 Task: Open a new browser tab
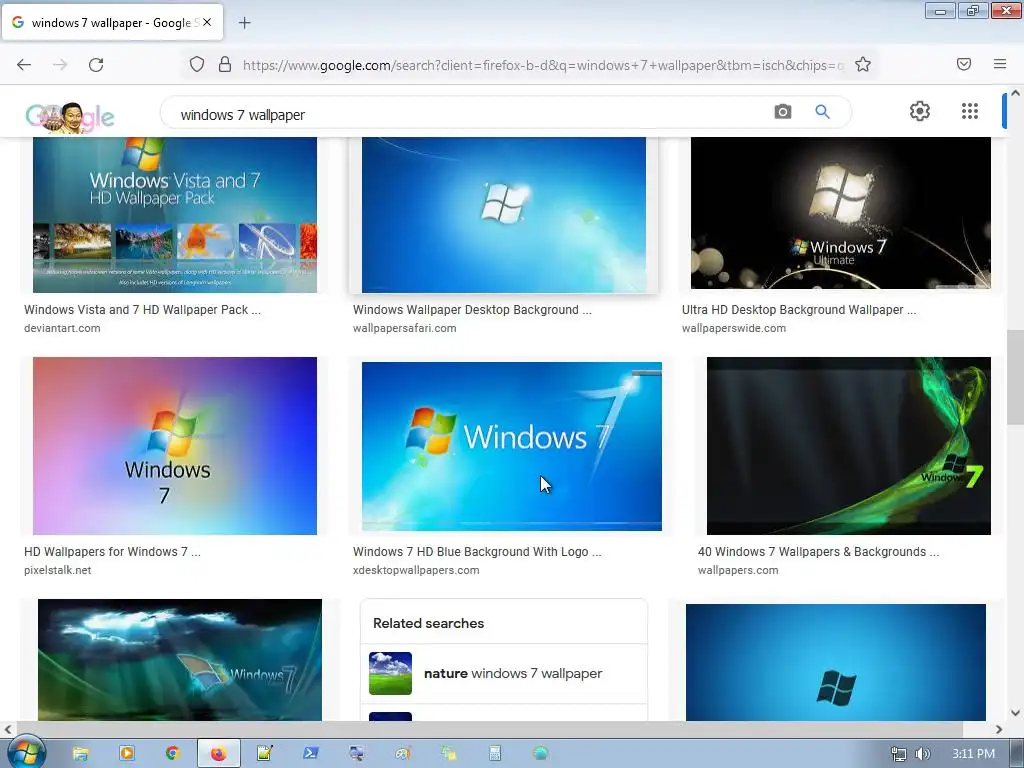[x=244, y=23]
